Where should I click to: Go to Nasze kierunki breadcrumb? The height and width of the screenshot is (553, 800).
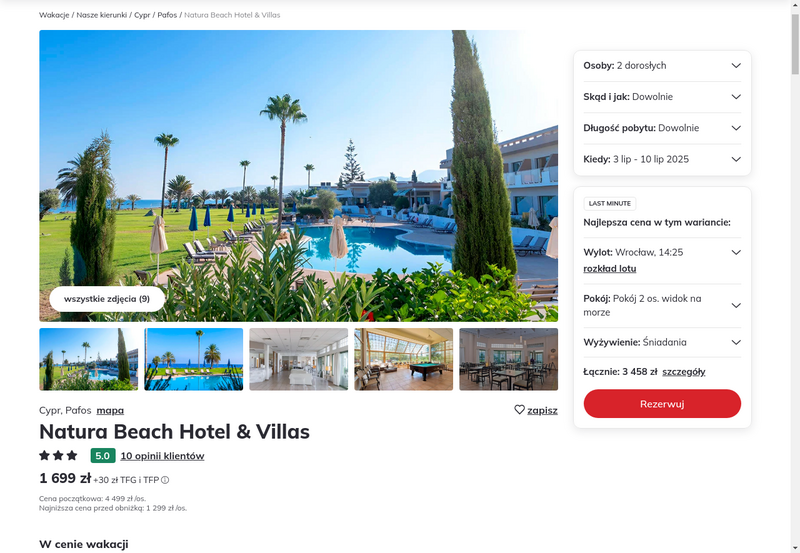pos(102,15)
